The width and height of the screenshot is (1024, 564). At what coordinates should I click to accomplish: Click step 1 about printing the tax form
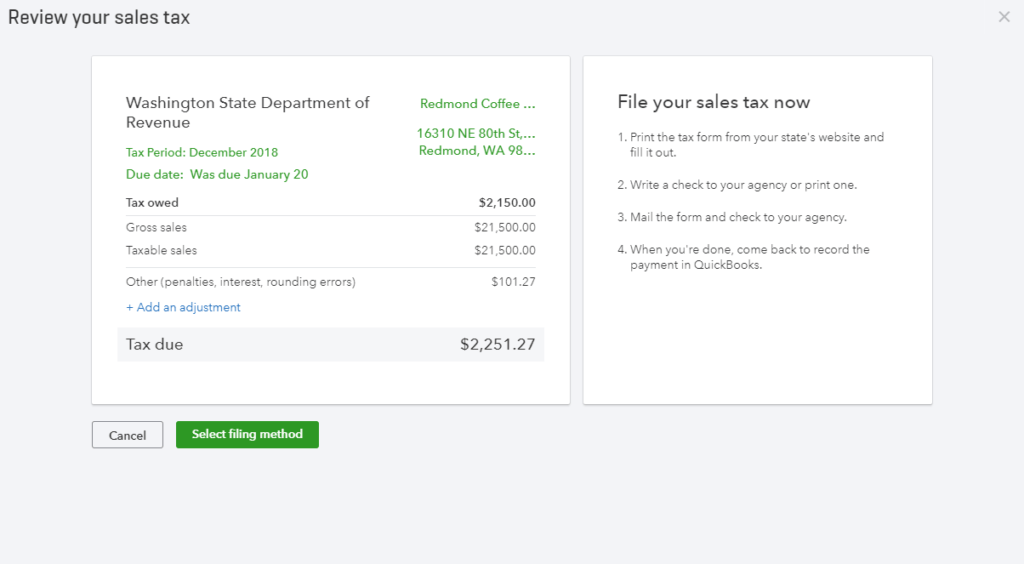(755, 145)
